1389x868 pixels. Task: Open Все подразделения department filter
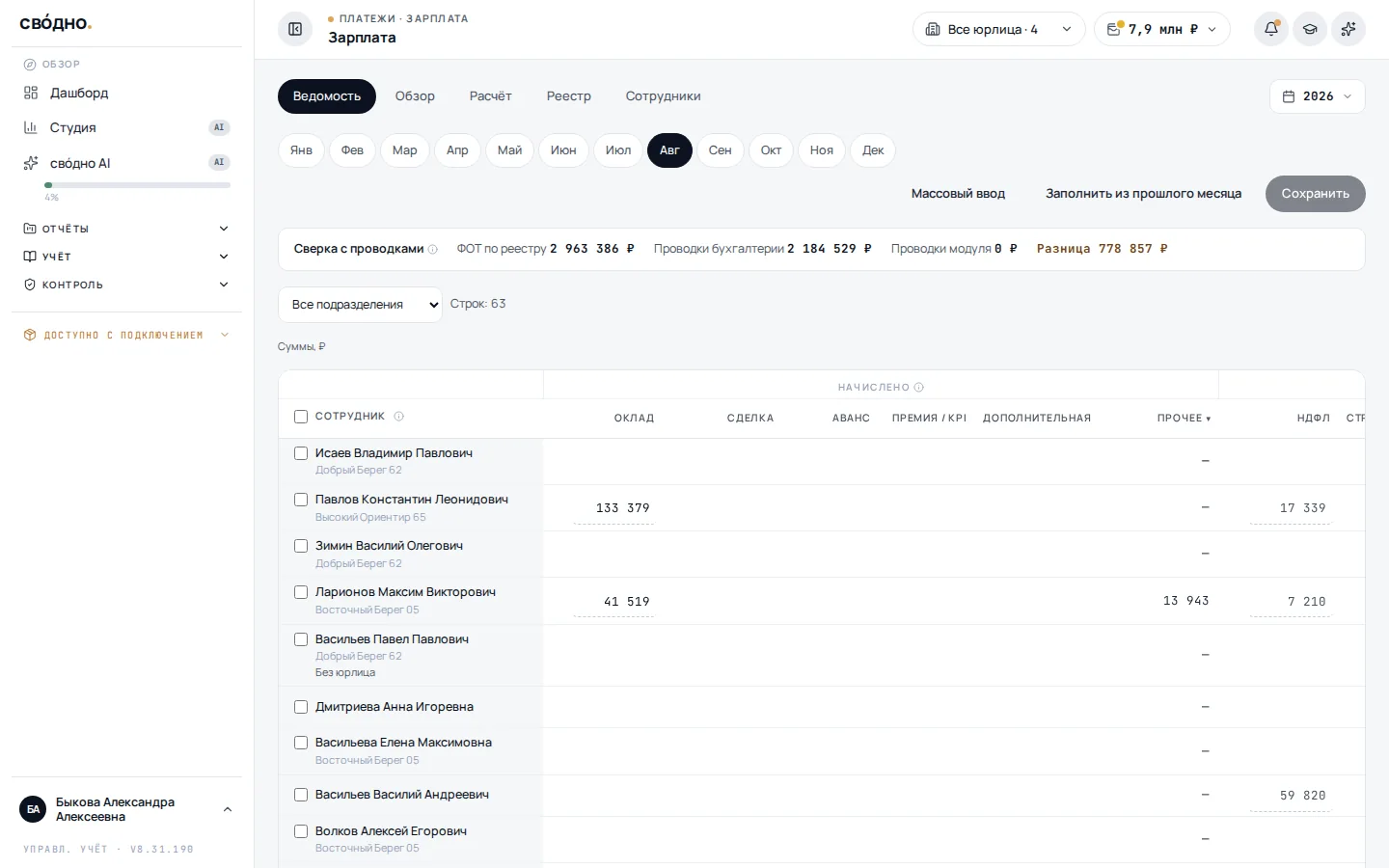[360, 305]
